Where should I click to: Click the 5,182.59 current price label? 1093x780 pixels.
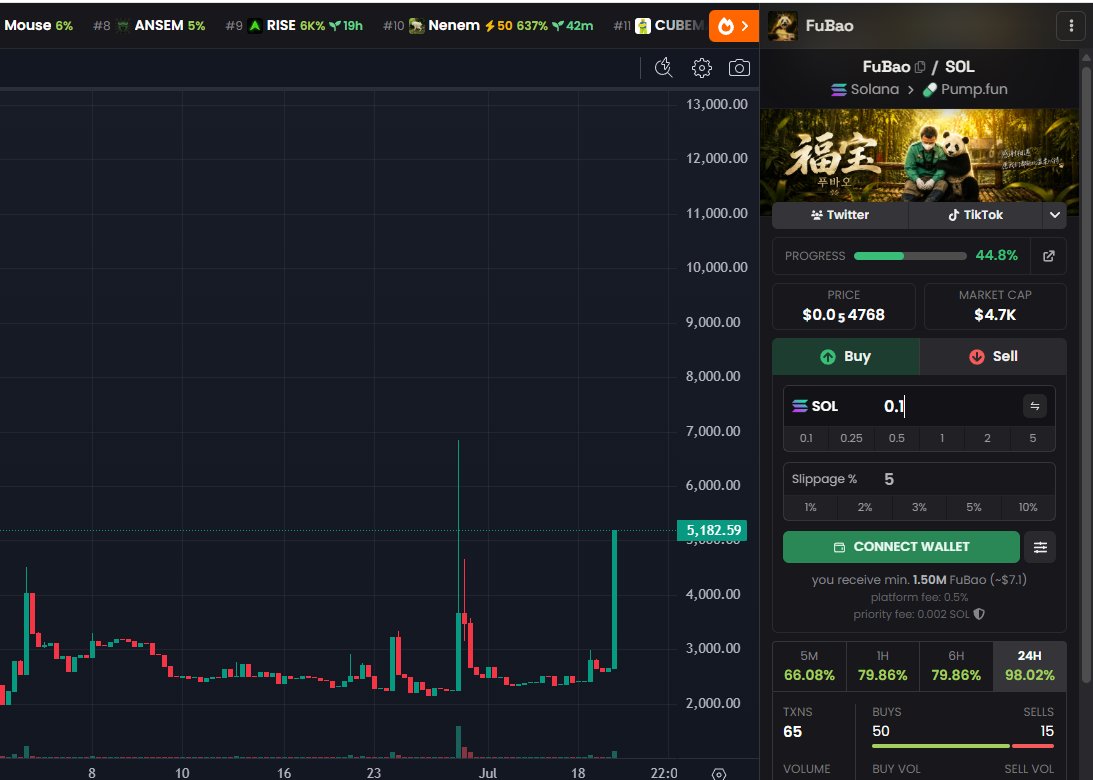point(712,530)
